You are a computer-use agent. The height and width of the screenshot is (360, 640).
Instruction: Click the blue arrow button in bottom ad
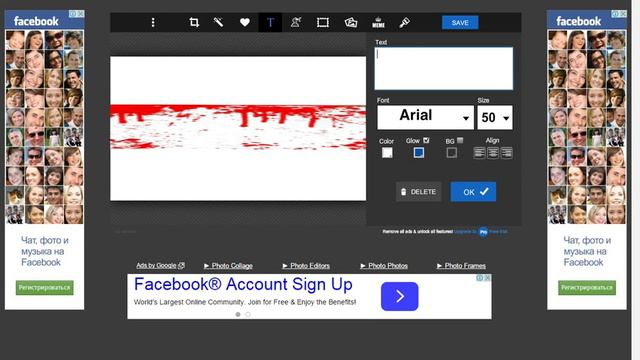coord(400,296)
